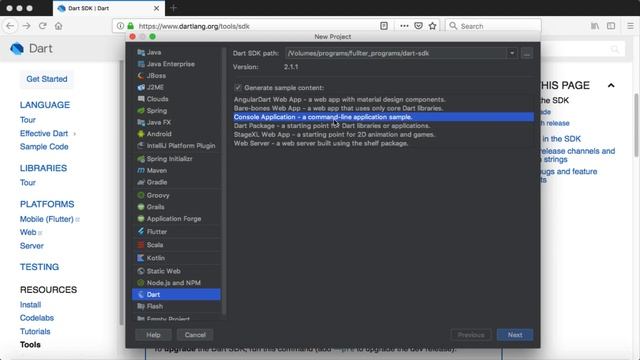Open a new browser tab
The height and width of the screenshot is (360, 640).
click(173, 8)
